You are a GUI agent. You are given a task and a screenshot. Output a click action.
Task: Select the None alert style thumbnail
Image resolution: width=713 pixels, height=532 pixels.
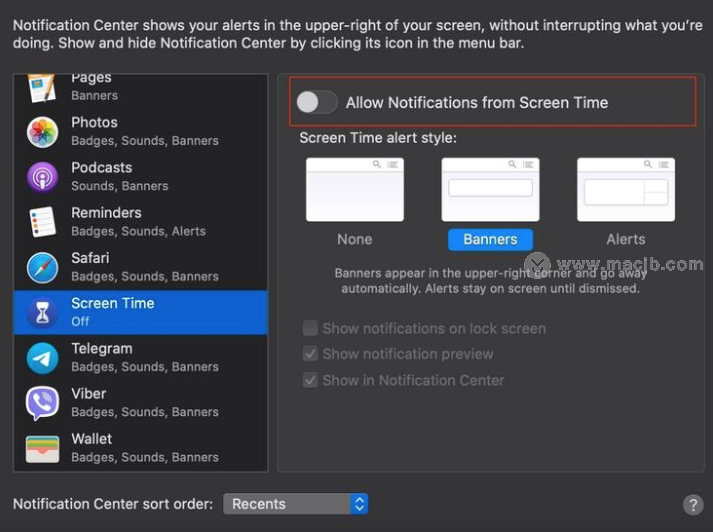(x=355, y=190)
